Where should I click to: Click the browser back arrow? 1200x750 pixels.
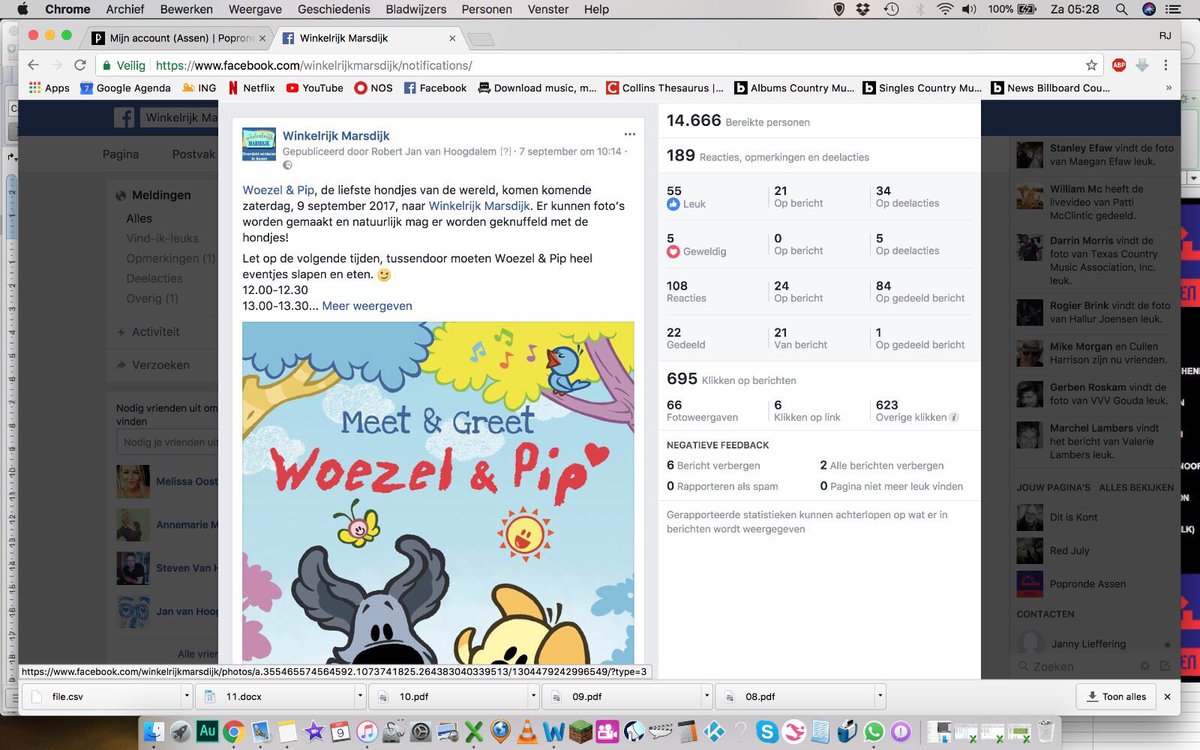(x=32, y=65)
